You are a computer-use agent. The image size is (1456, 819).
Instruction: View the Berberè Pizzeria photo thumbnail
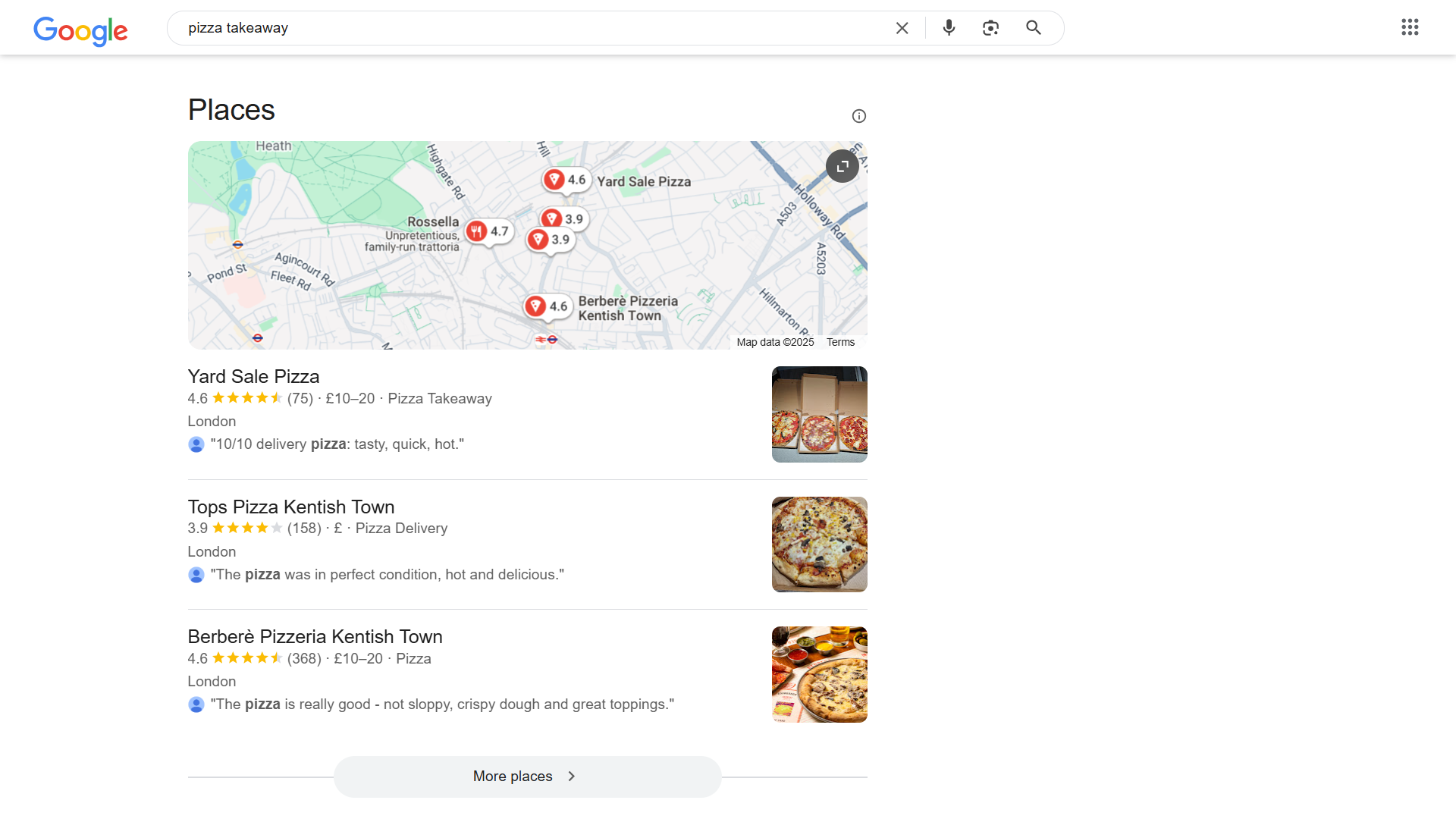[x=820, y=674]
